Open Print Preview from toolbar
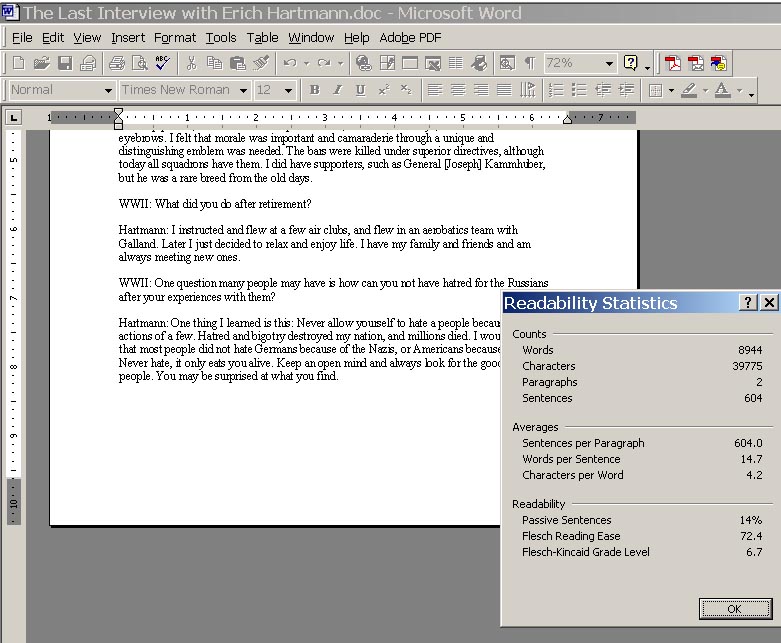 pyautogui.click(x=139, y=63)
